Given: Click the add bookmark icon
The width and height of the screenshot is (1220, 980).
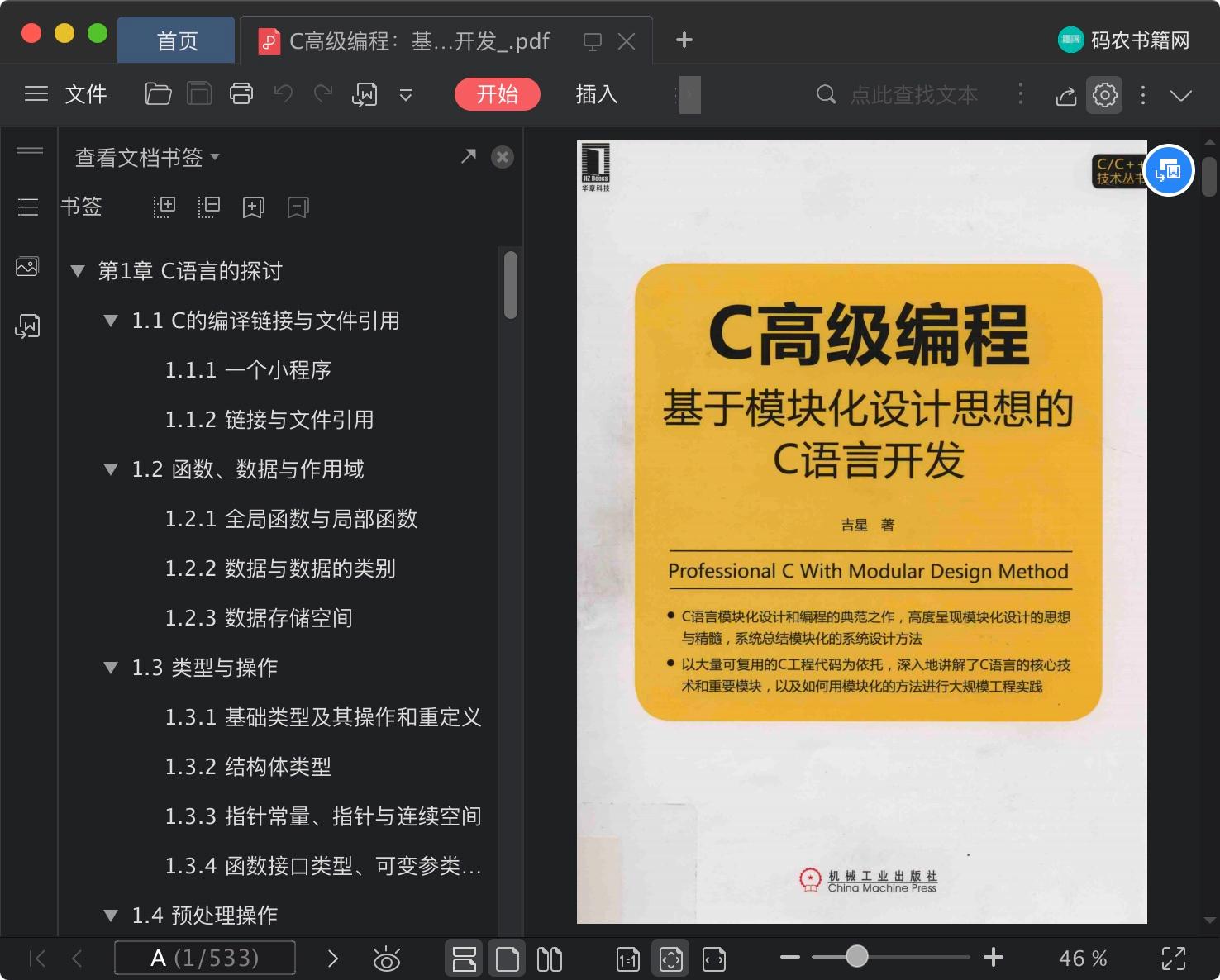Looking at the screenshot, I should [254, 207].
